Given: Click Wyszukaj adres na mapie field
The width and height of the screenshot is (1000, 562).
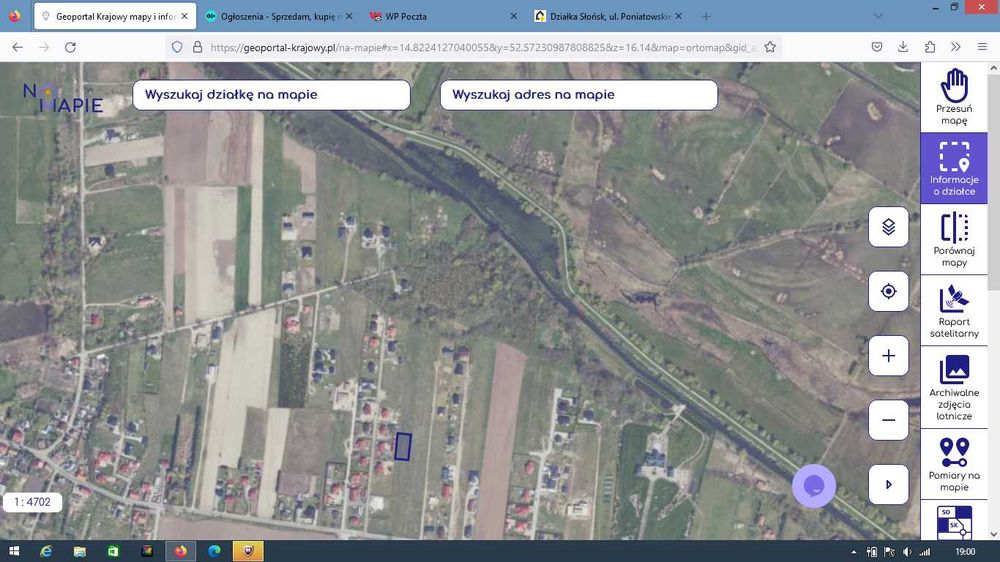Looking at the screenshot, I should coord(578,94).
